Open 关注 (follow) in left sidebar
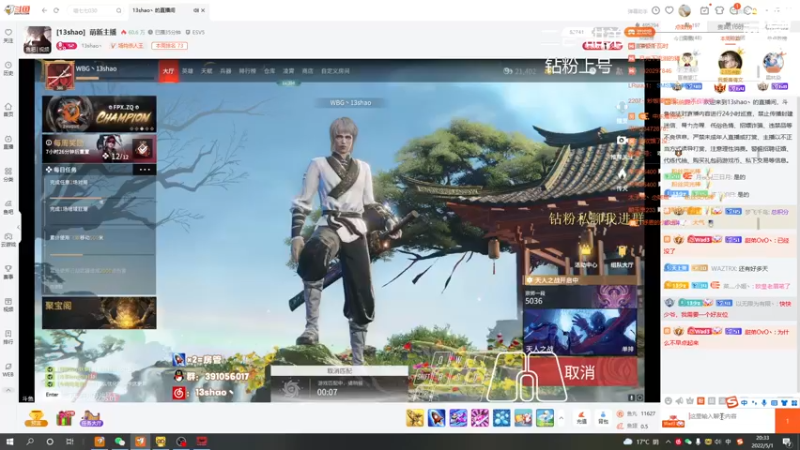The image size is (800, 450). 8,35
